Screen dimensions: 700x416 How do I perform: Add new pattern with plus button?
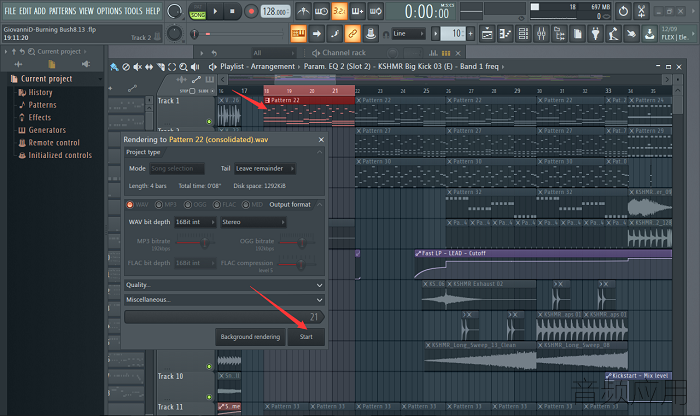470,33
